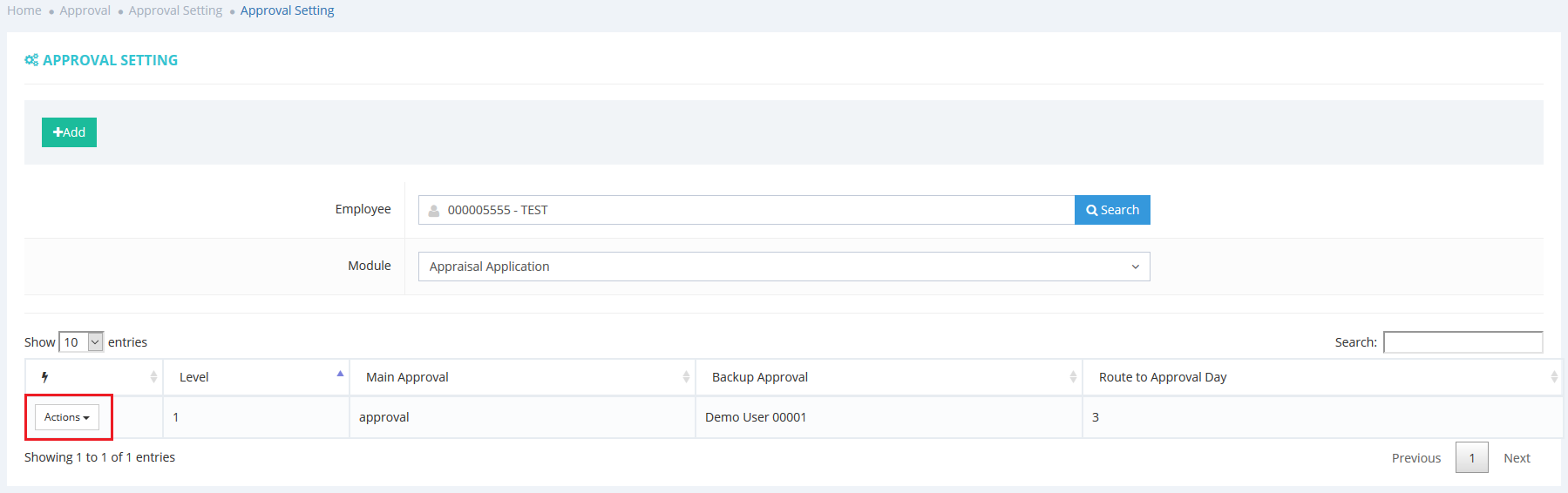The height and width of the screenshot is (493, 1568).
Task: Click the ascending sort arrow on Level column
Action: (x=340, y=375)
